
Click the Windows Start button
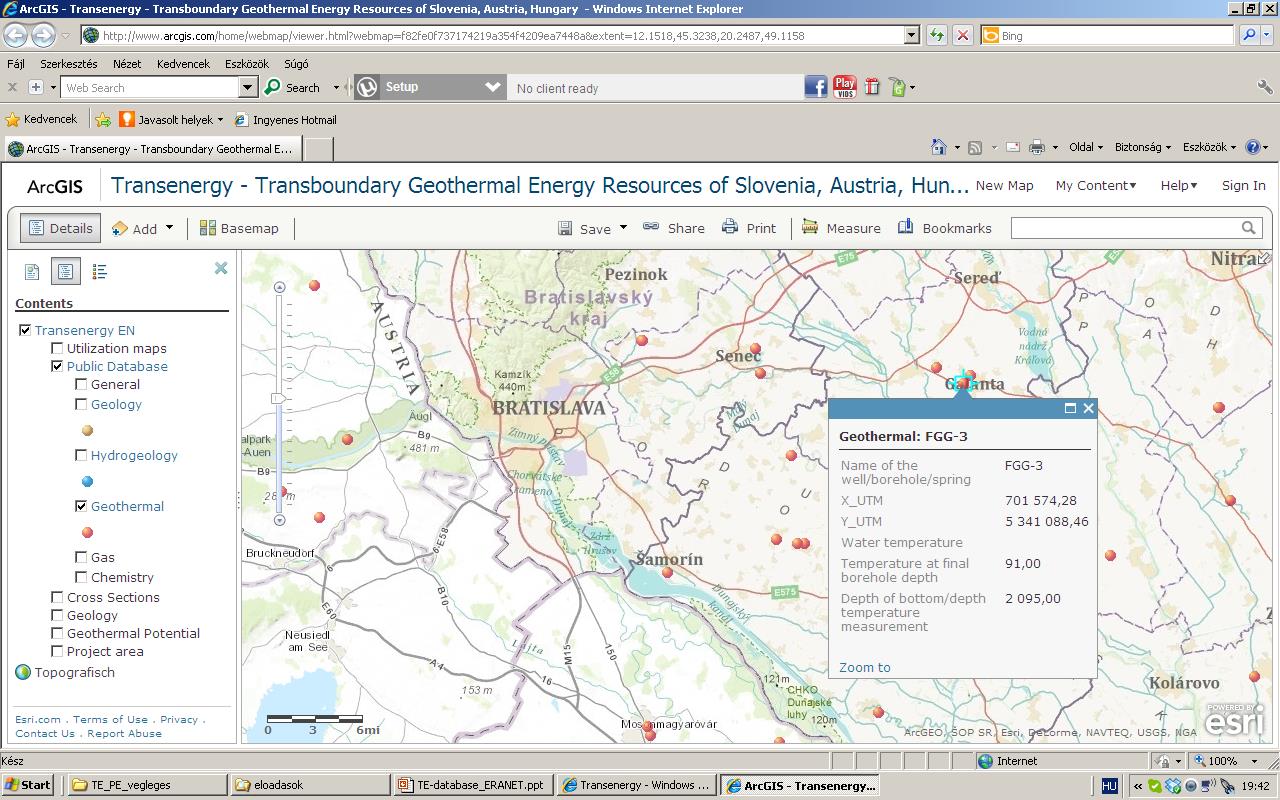28,785
